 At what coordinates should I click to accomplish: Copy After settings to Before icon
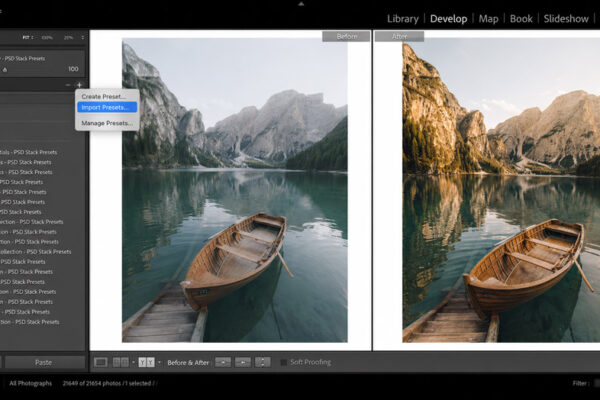tap(243, 362)
